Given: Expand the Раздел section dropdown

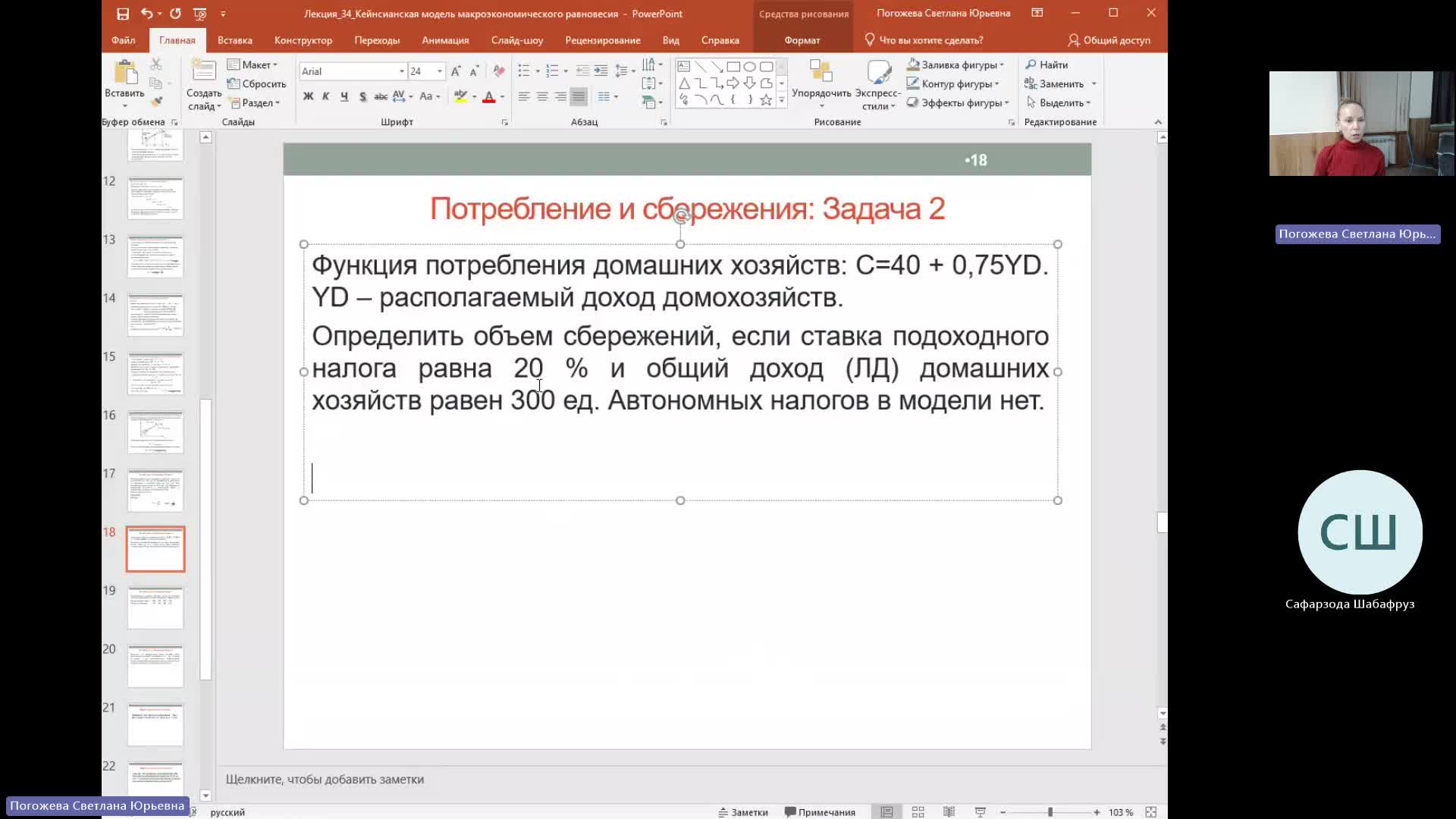Looking at the screenshot, I should click(x=255, y=102).
